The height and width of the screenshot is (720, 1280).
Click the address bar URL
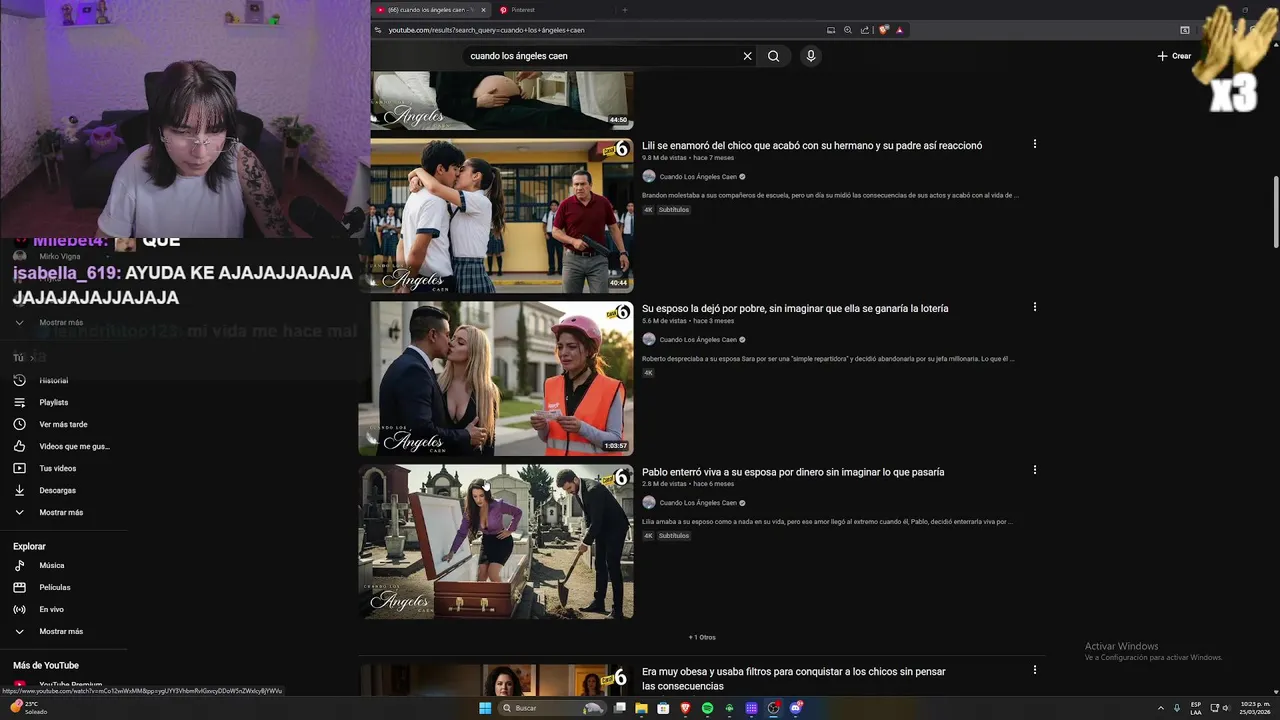(486, 30)
